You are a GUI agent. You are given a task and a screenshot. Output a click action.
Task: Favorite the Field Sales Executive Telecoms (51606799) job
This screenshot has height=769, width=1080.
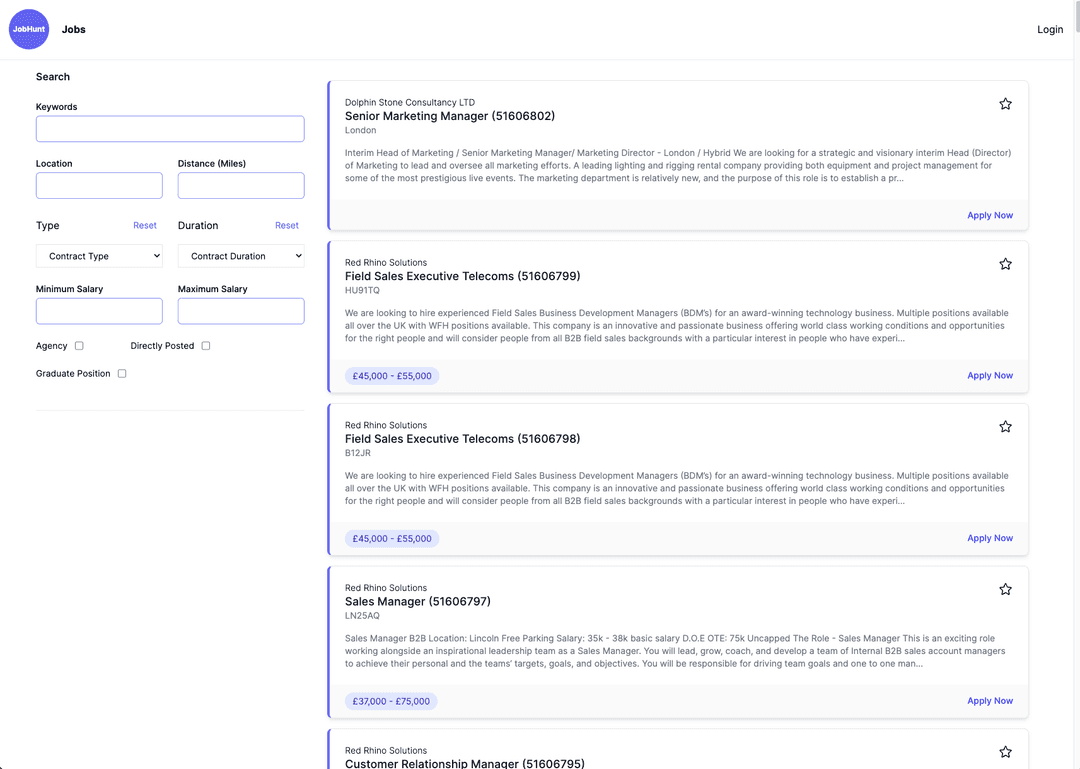(x=1005, y=264)
